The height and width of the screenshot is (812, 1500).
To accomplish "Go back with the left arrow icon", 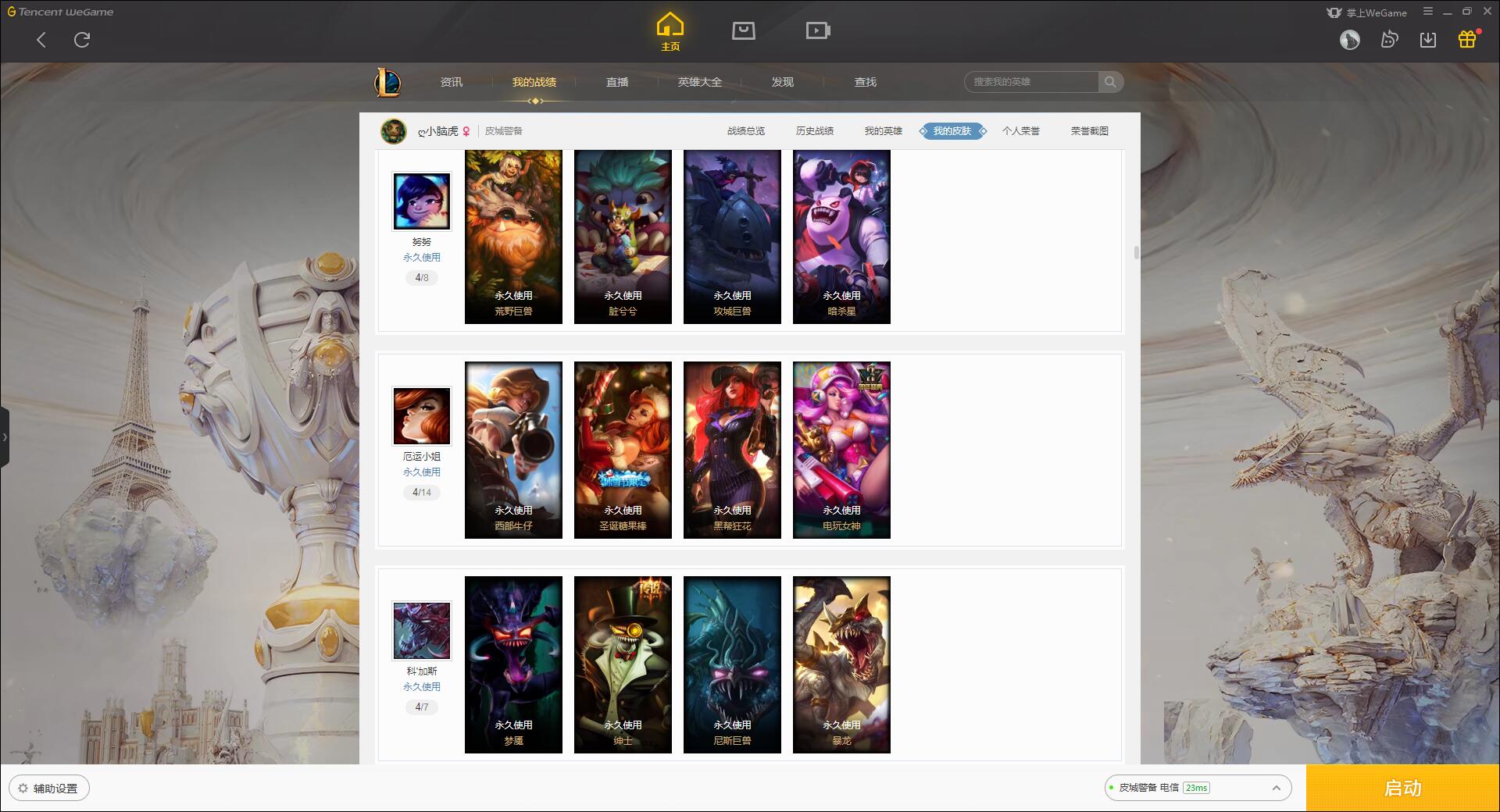I will tap(41, 40).
